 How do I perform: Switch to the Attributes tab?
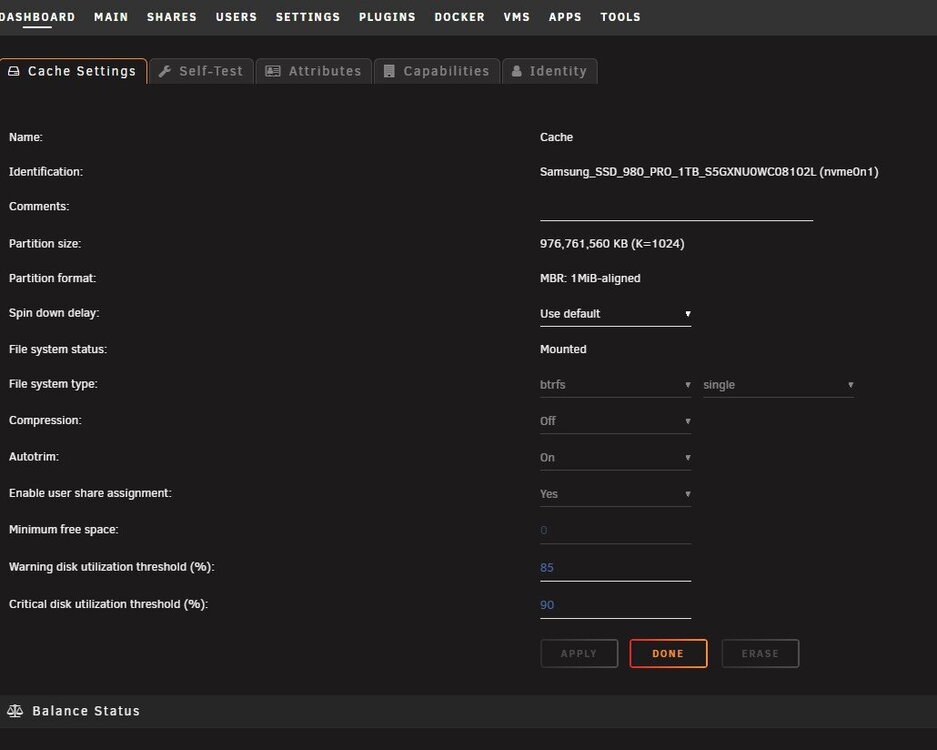(x=314, y=71)
